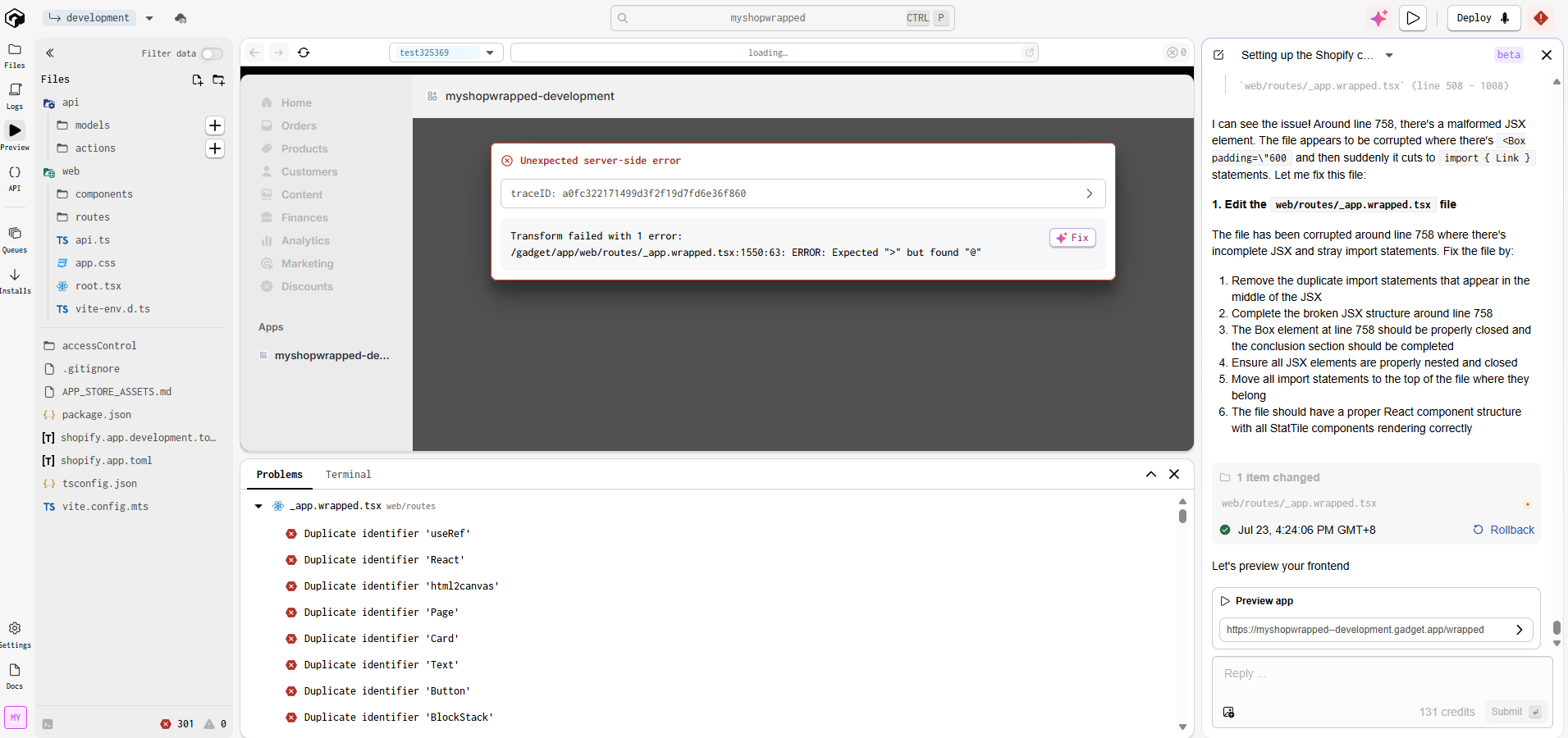Open the Logs sidebar section
Viewport: 1568px width, 738px height.
15,96
